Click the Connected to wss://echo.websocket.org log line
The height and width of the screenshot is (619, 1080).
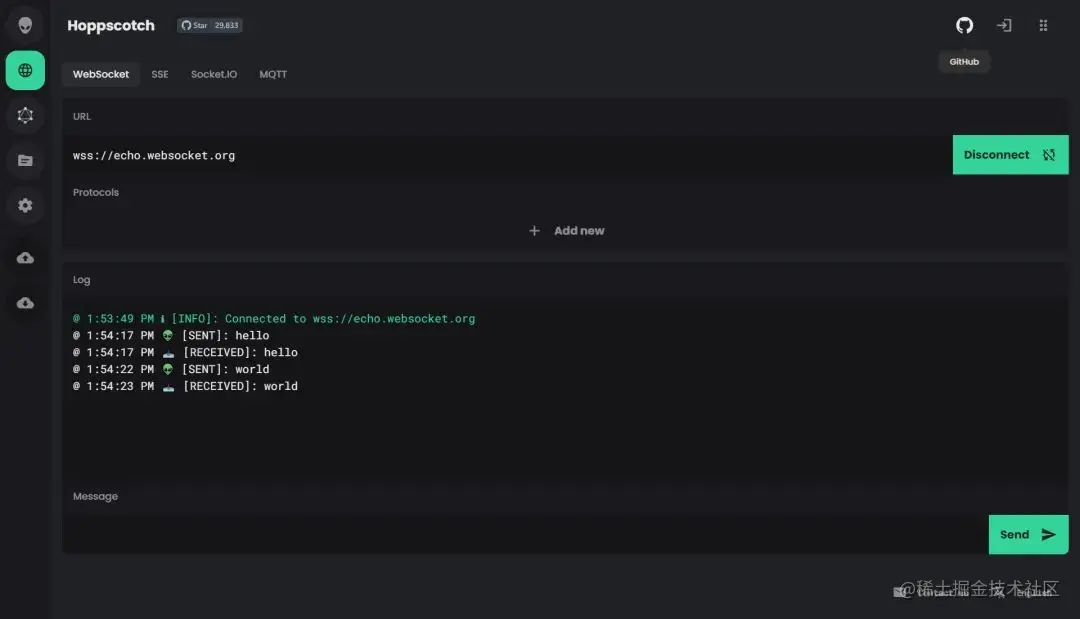click(x=274, y=319)
